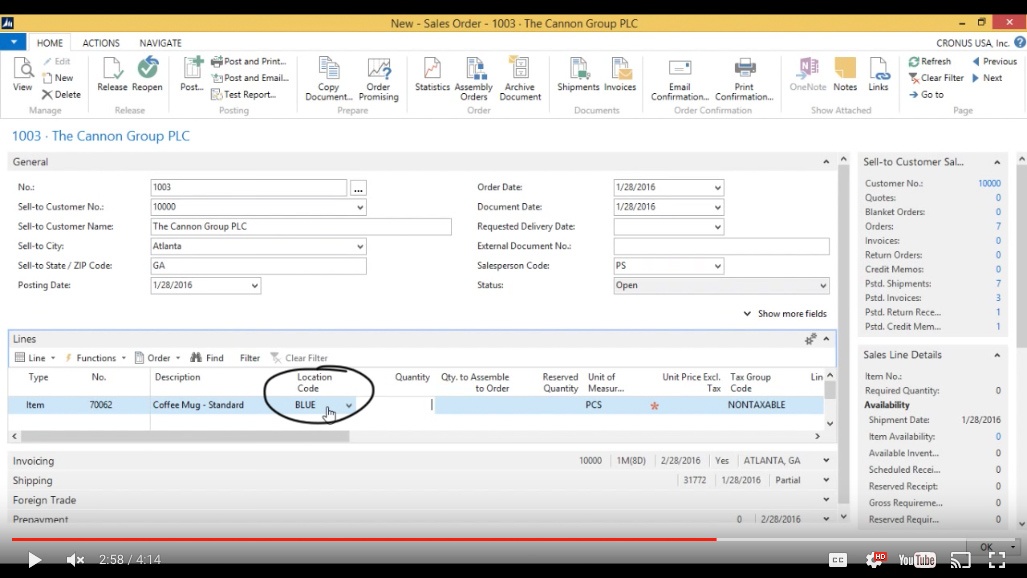
Task: Open OneNote attachment
Action: (808, 73)
